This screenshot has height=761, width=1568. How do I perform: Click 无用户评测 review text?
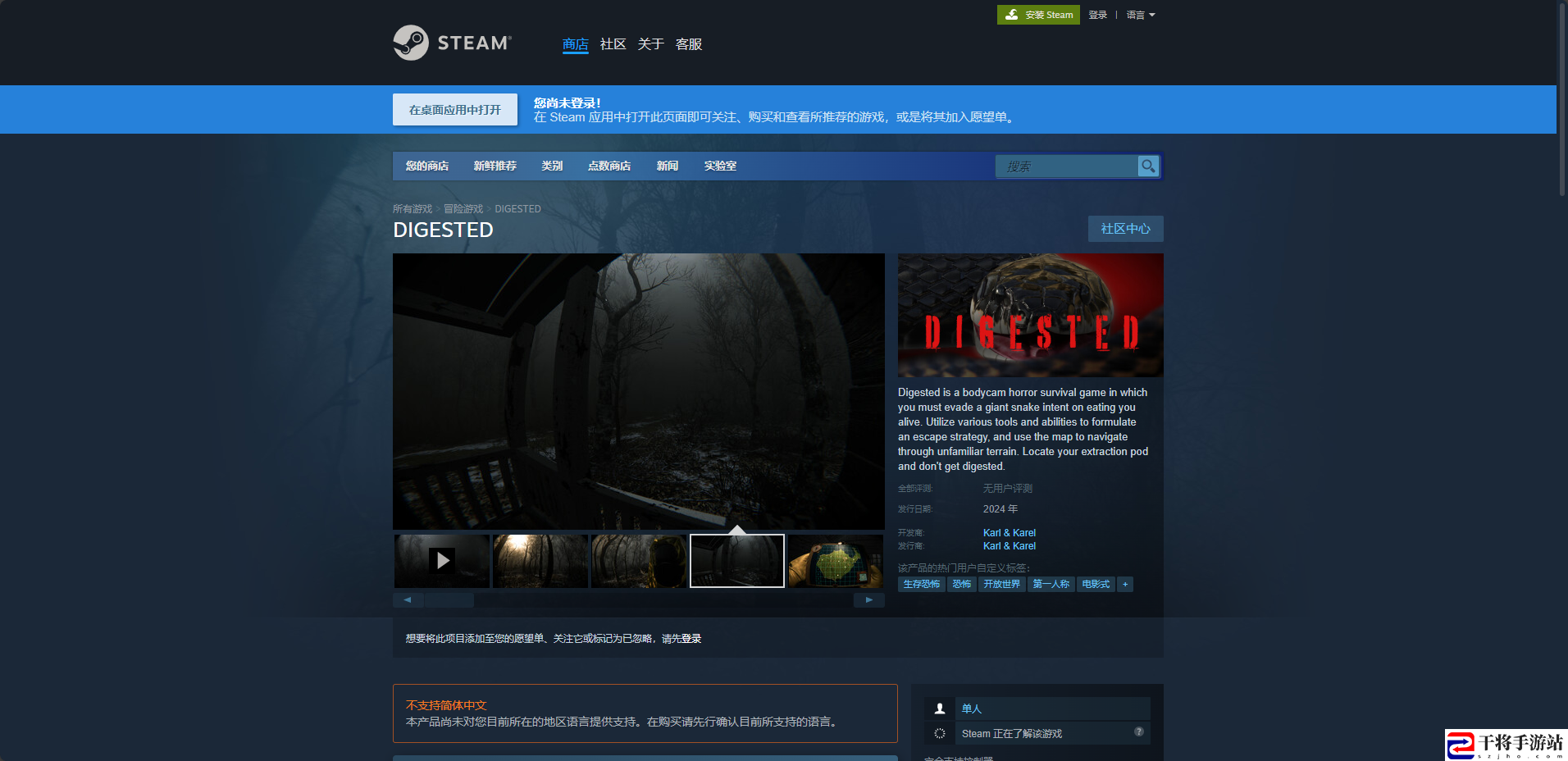[1008, 489]
